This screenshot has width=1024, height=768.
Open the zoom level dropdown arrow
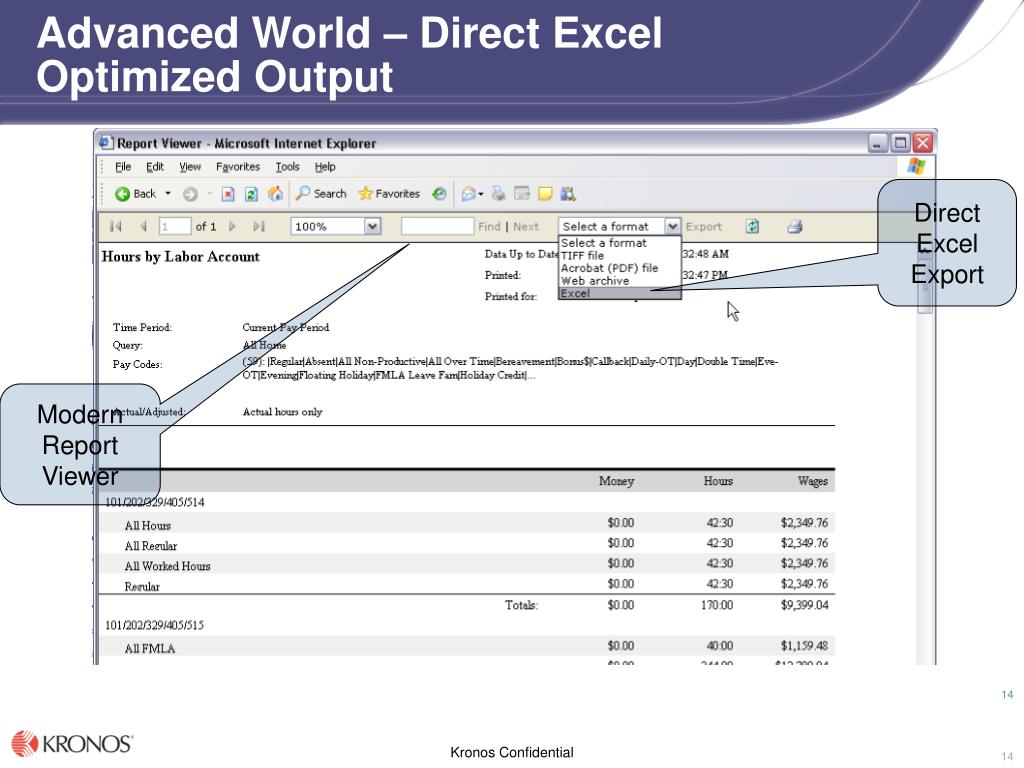coord(372,227)
